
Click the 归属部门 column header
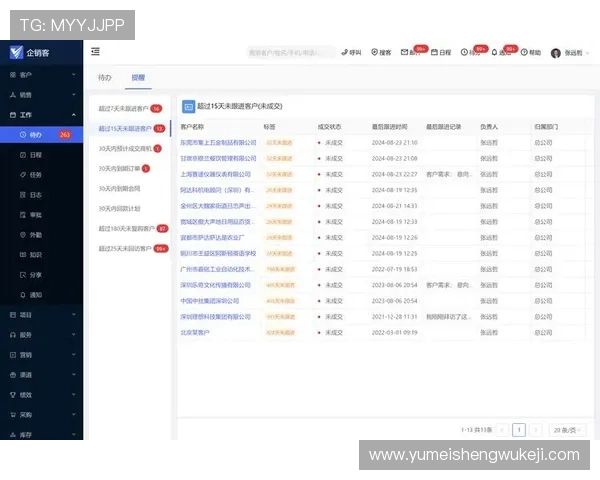(x=546, y=127)
